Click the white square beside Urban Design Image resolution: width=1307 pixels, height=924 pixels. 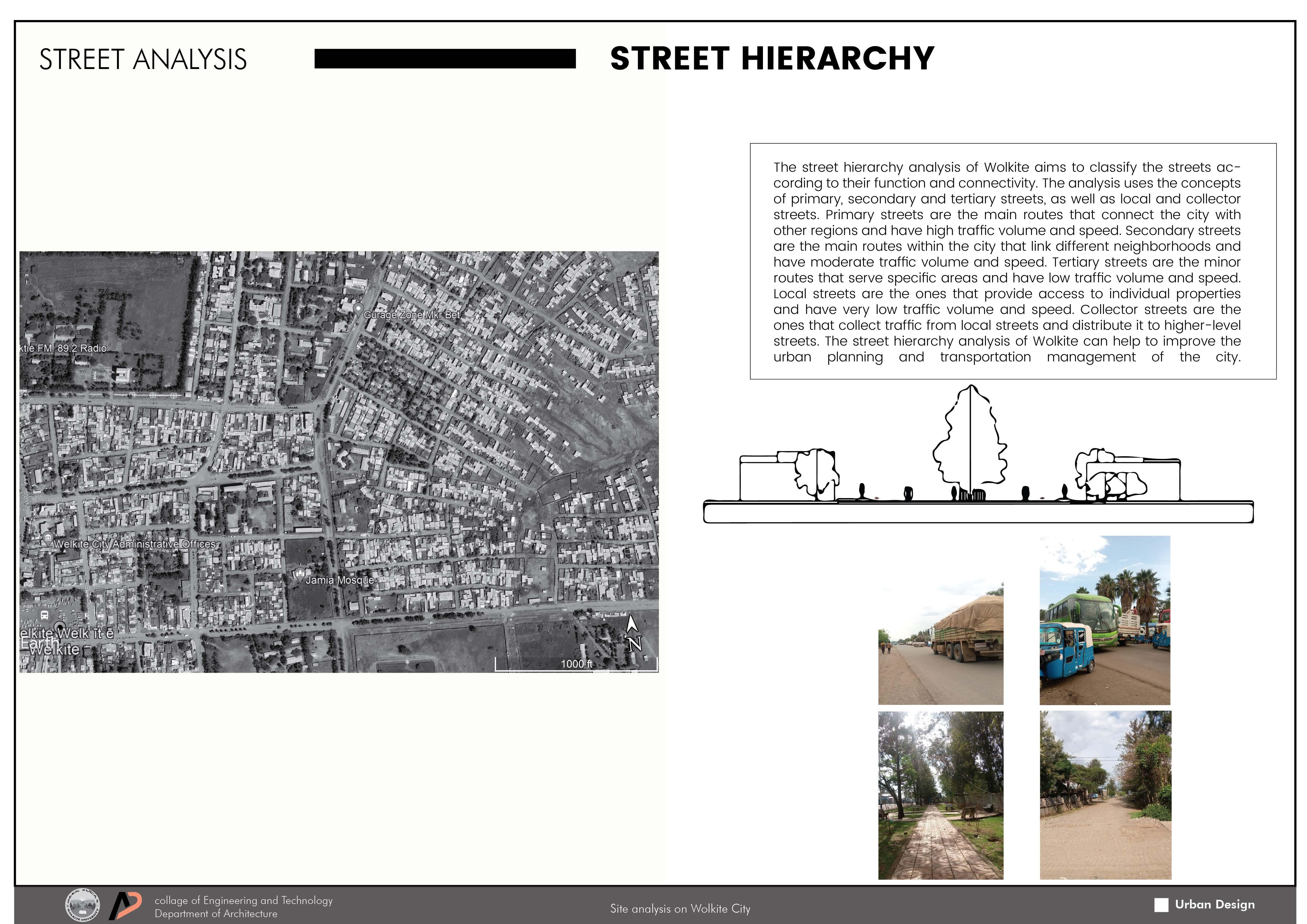pos(1161,905)
